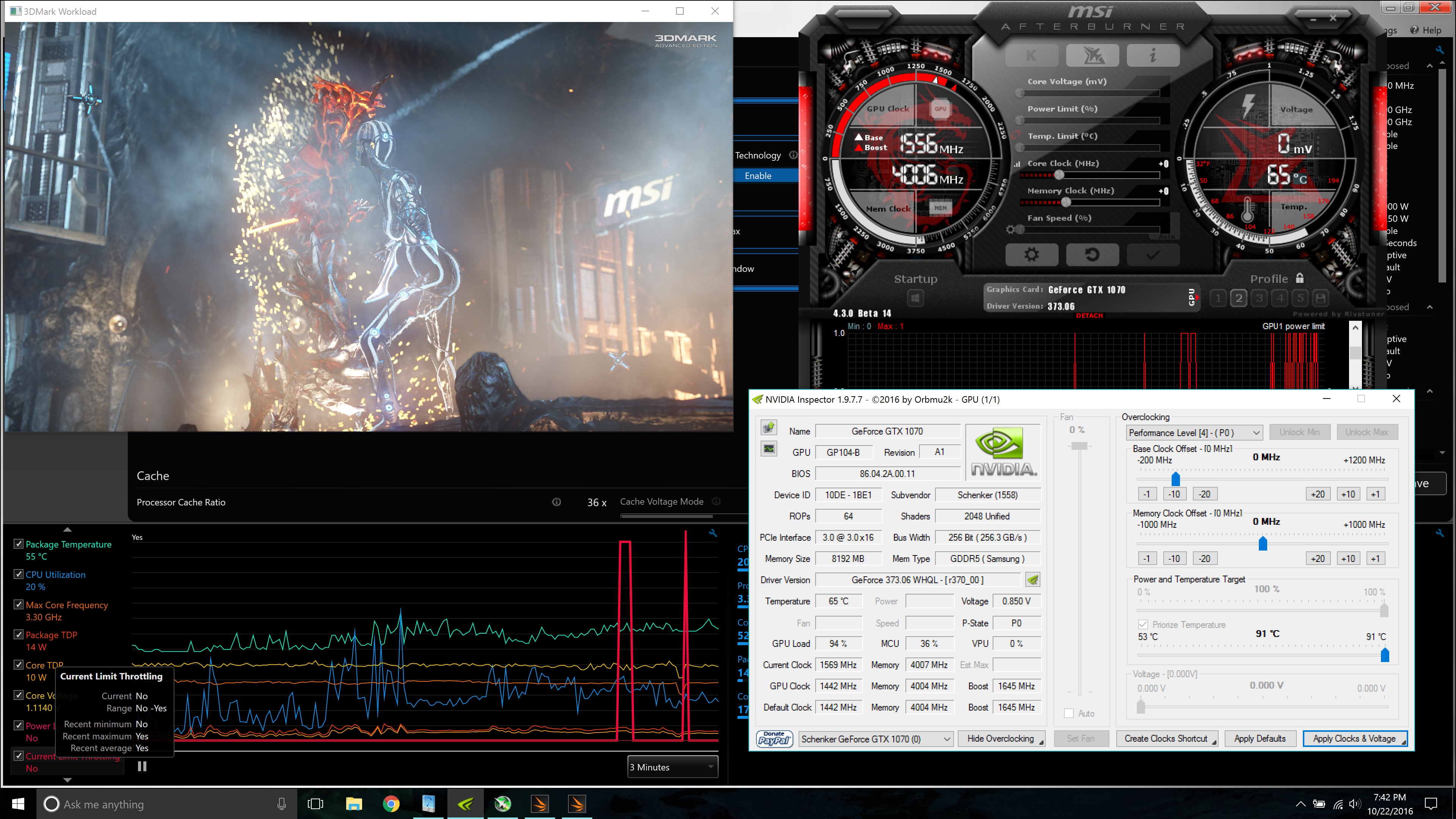
Task: Toggle Fan Auto checkbox in NVIDIA Inspector
Action: coord(1069,713)
